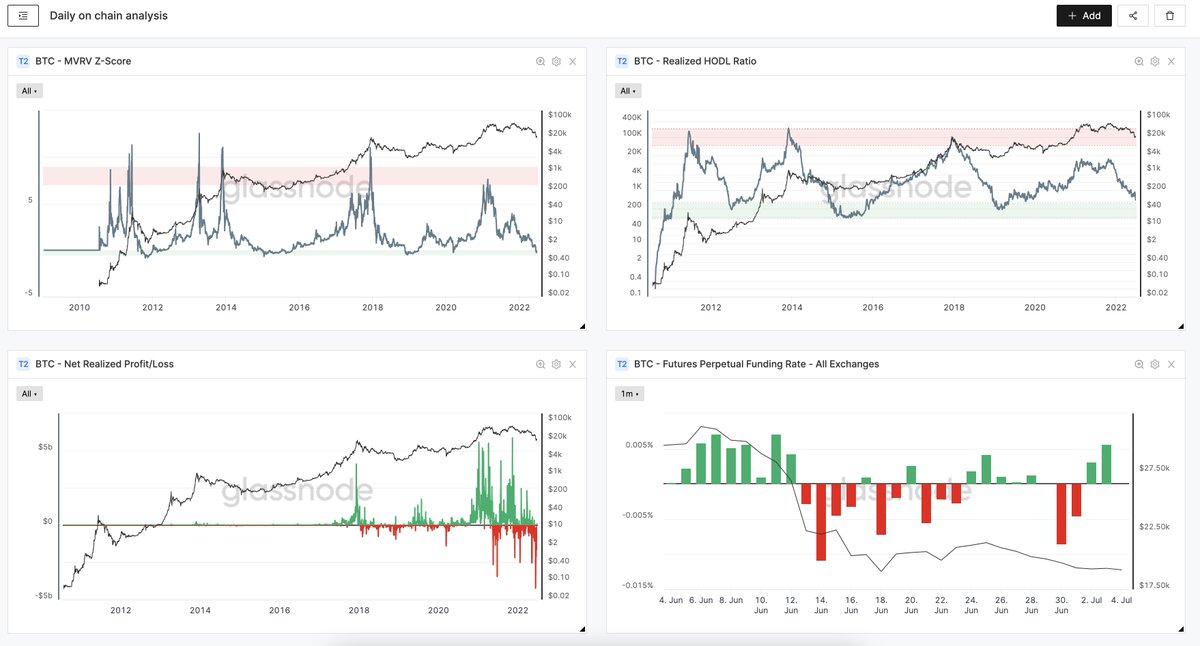Open settings gear of MVRV Z-Score panel
Image resolution: width=1200 pixels, height=646 pixels.
[556, 61]
